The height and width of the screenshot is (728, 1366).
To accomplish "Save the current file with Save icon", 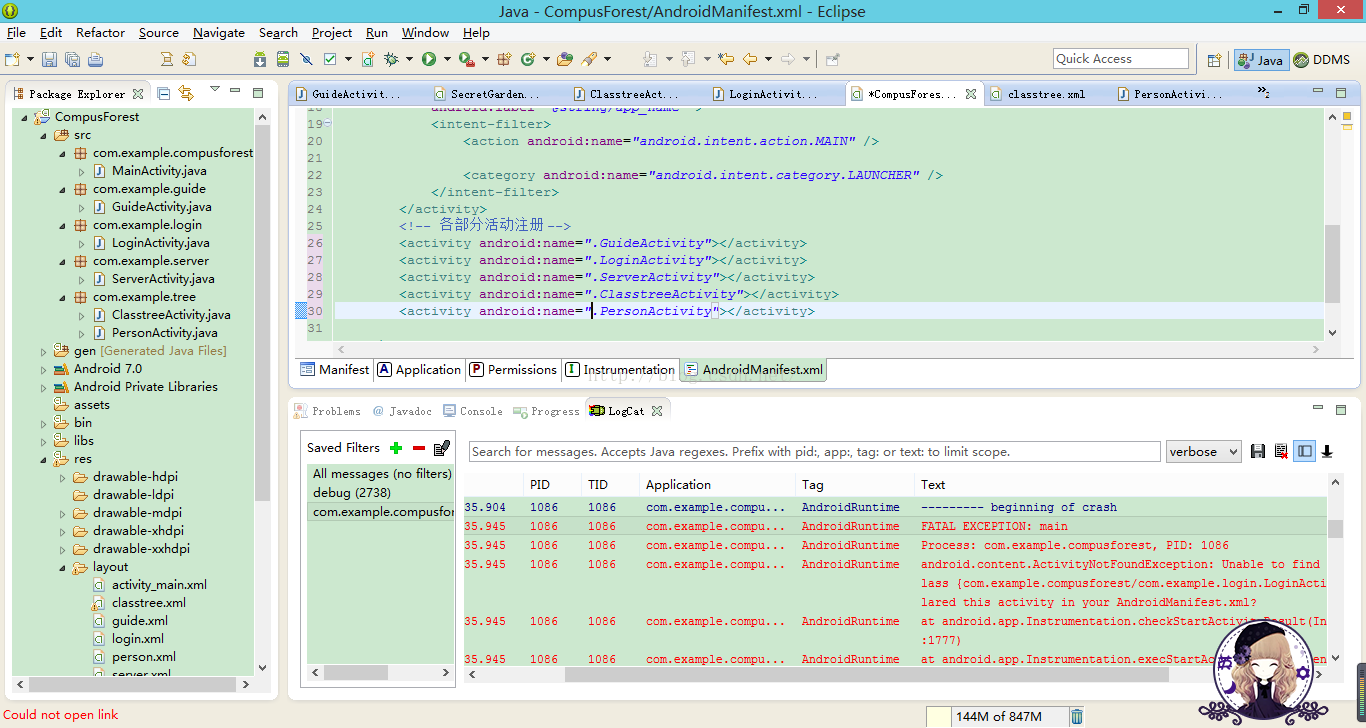I will pyautogui.click(x=49, y=60).
